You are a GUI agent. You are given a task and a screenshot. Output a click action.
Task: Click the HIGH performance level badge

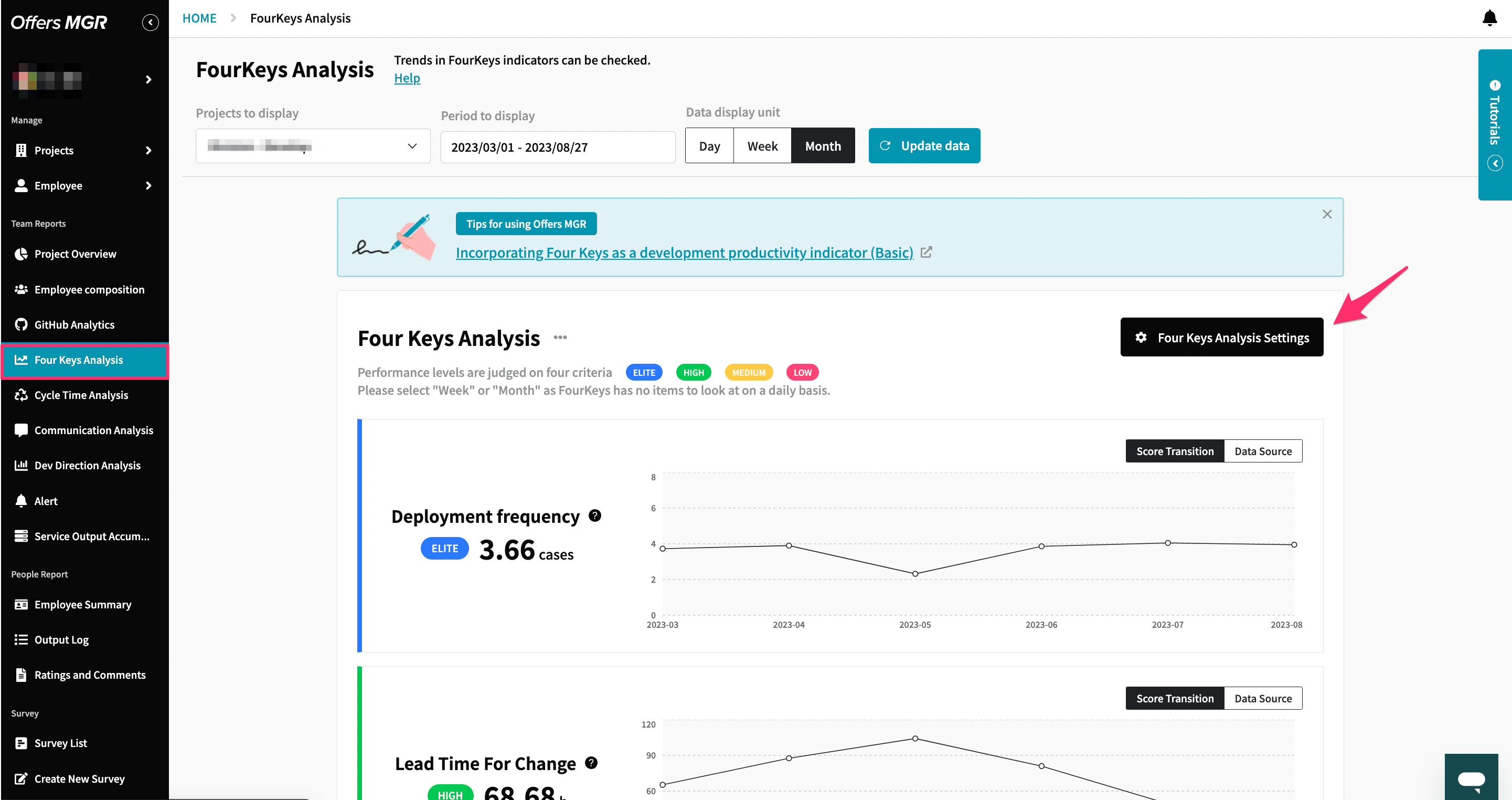[x=693, y=372]
